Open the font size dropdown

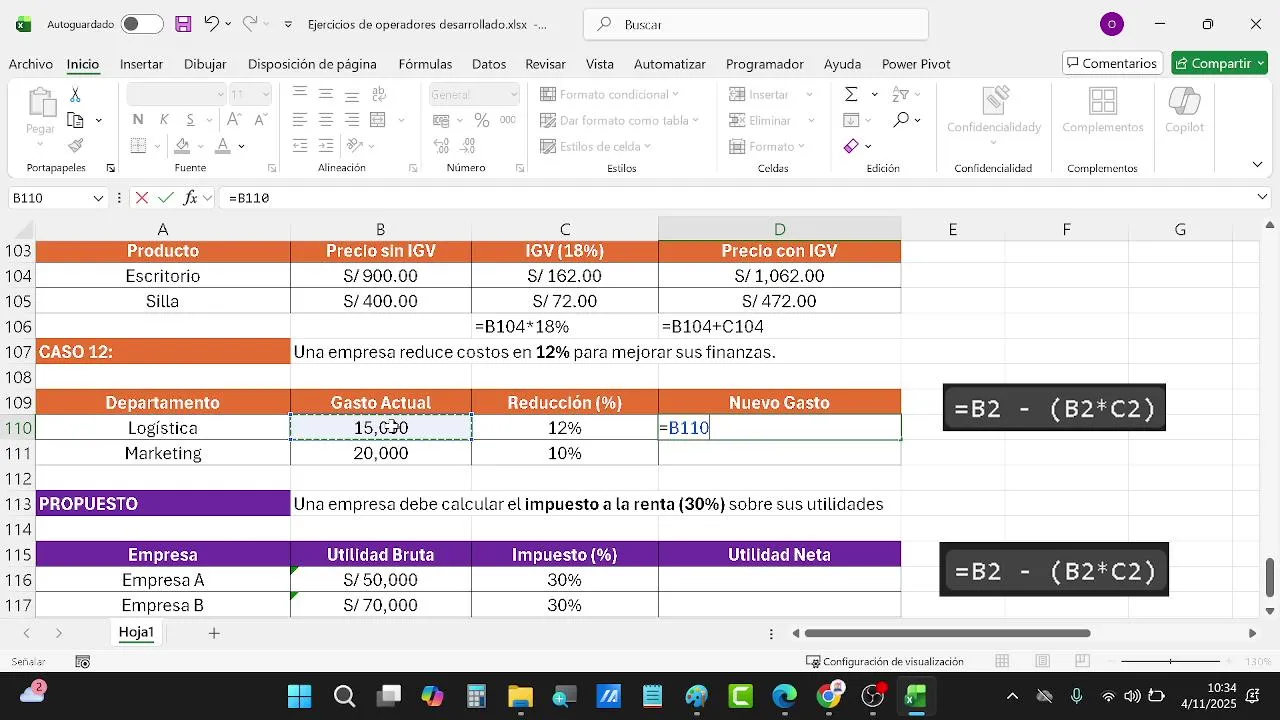coord(265,94)
